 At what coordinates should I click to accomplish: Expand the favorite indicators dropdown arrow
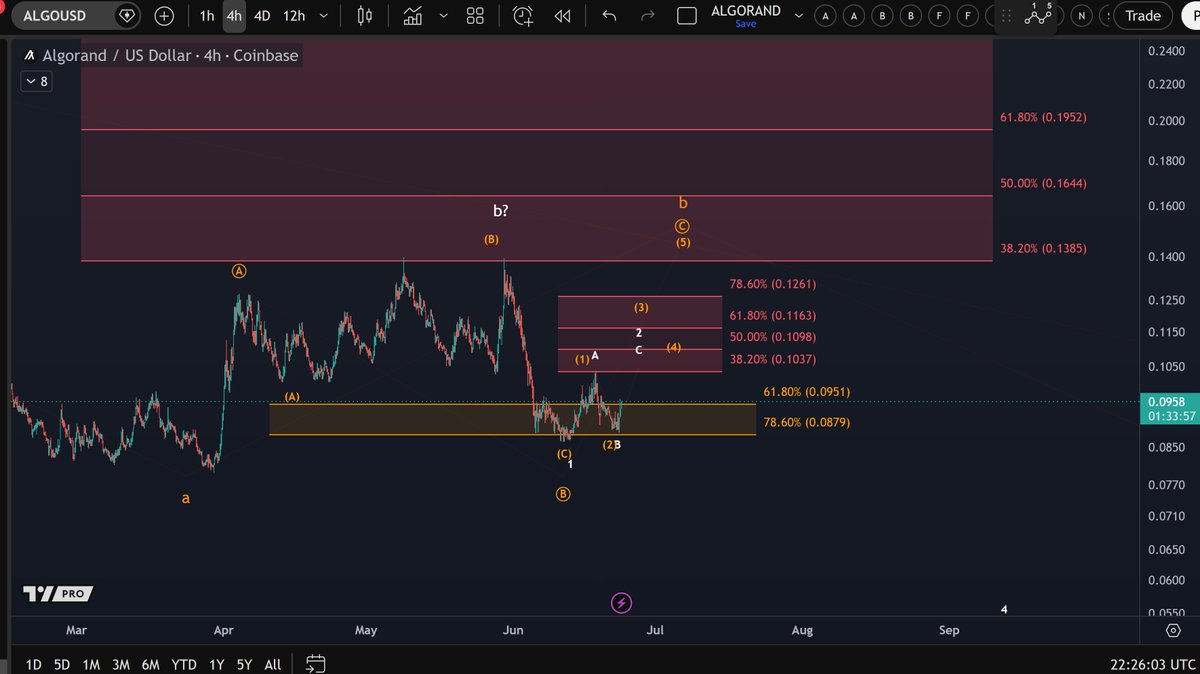[x=443, y=16]
